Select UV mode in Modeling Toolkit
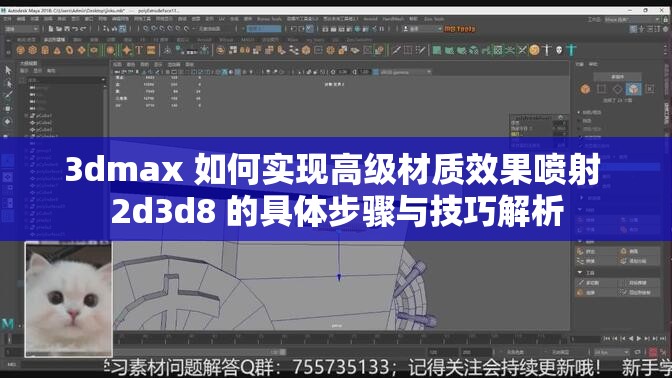Image resolution: width=672 pixels, height=378 pixels. tap(650, 89)
